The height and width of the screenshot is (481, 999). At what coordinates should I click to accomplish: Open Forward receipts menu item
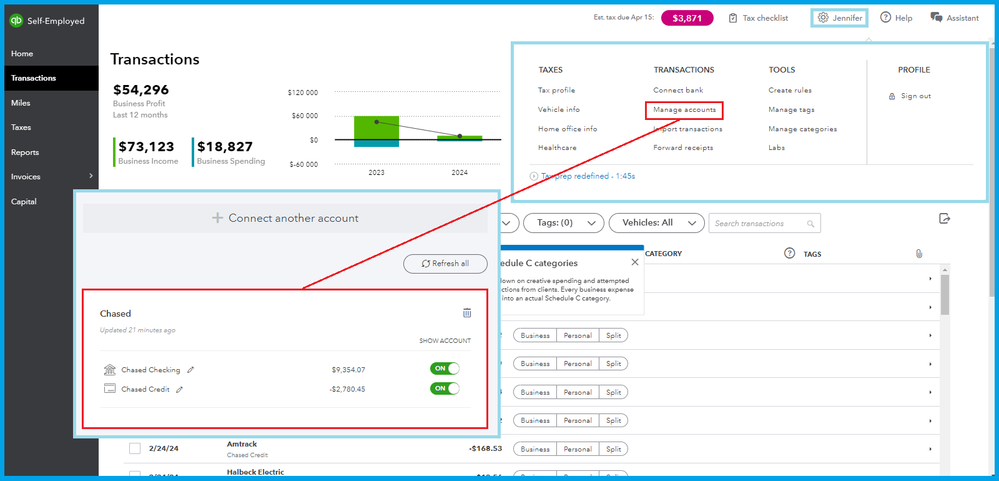coord(683,148)
